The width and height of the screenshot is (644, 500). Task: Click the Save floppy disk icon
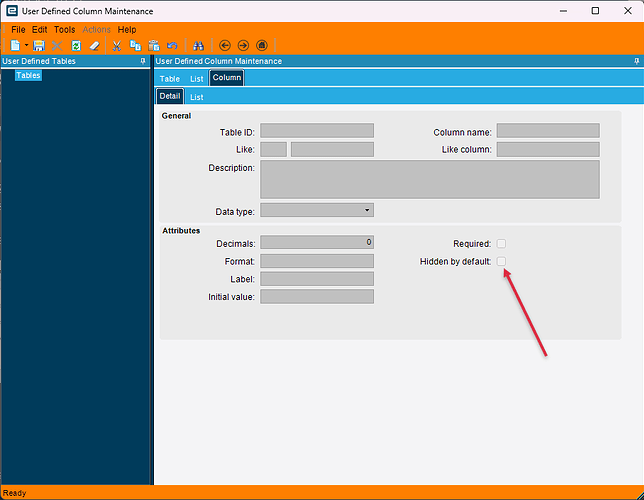pyautogui.click(x=39, y=45)
